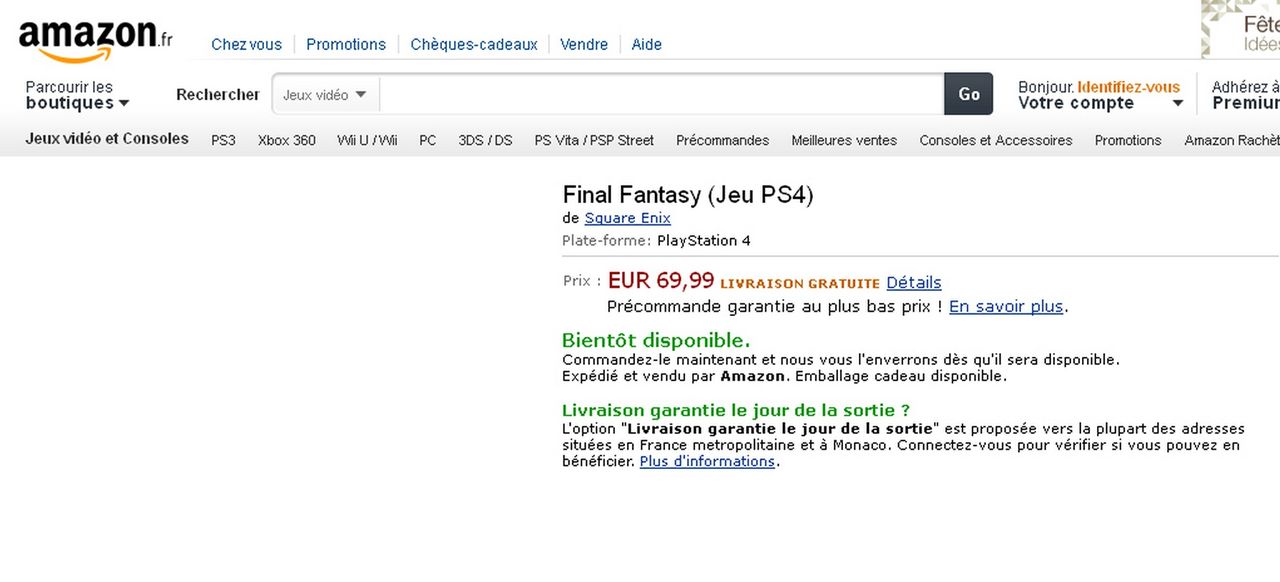Screen dimensions: 1280x582
Task: Click inside the search input field
Action: pyautogui.click(x=660, y=94)
